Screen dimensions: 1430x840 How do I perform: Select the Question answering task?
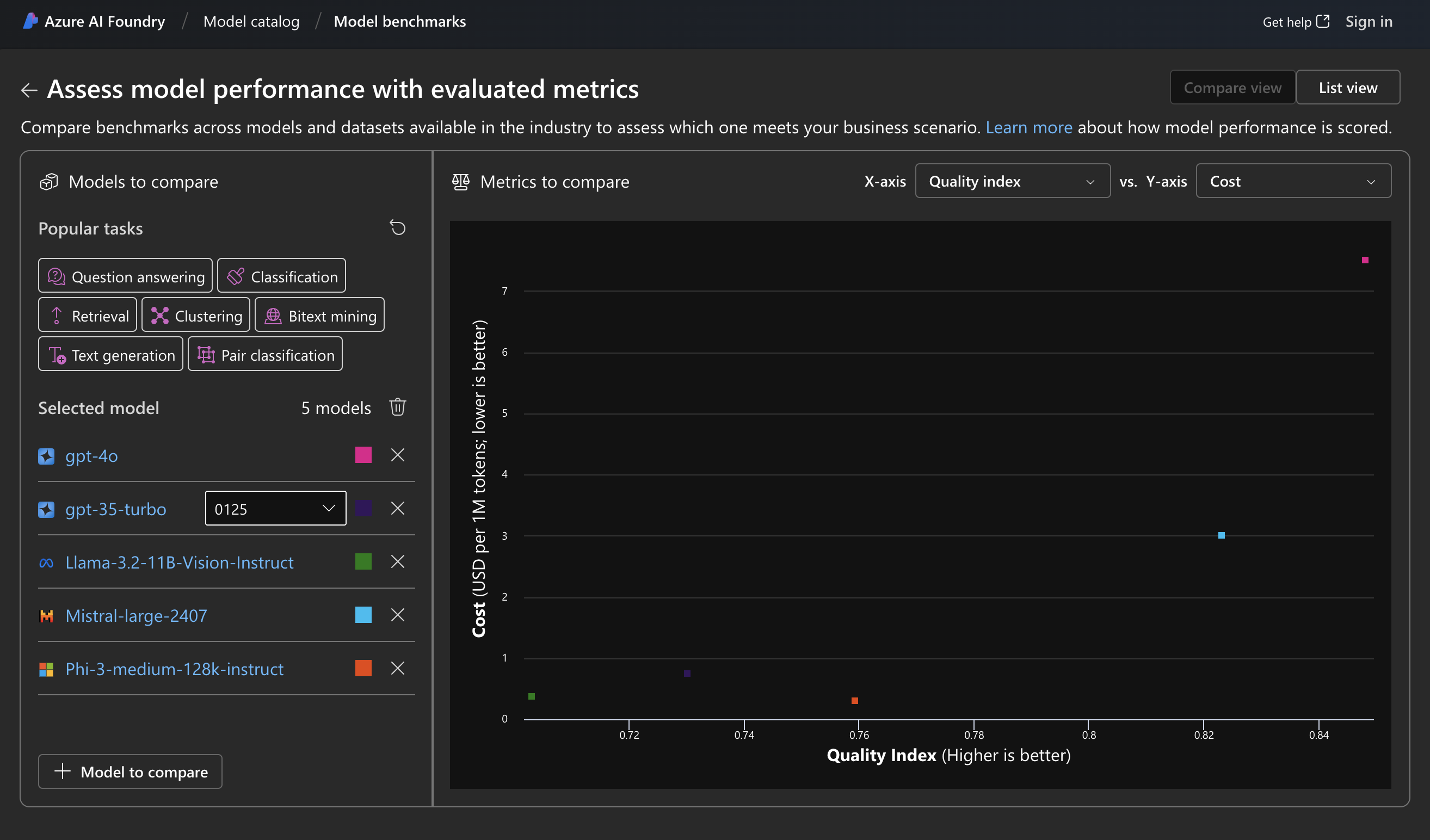[125, 276]
